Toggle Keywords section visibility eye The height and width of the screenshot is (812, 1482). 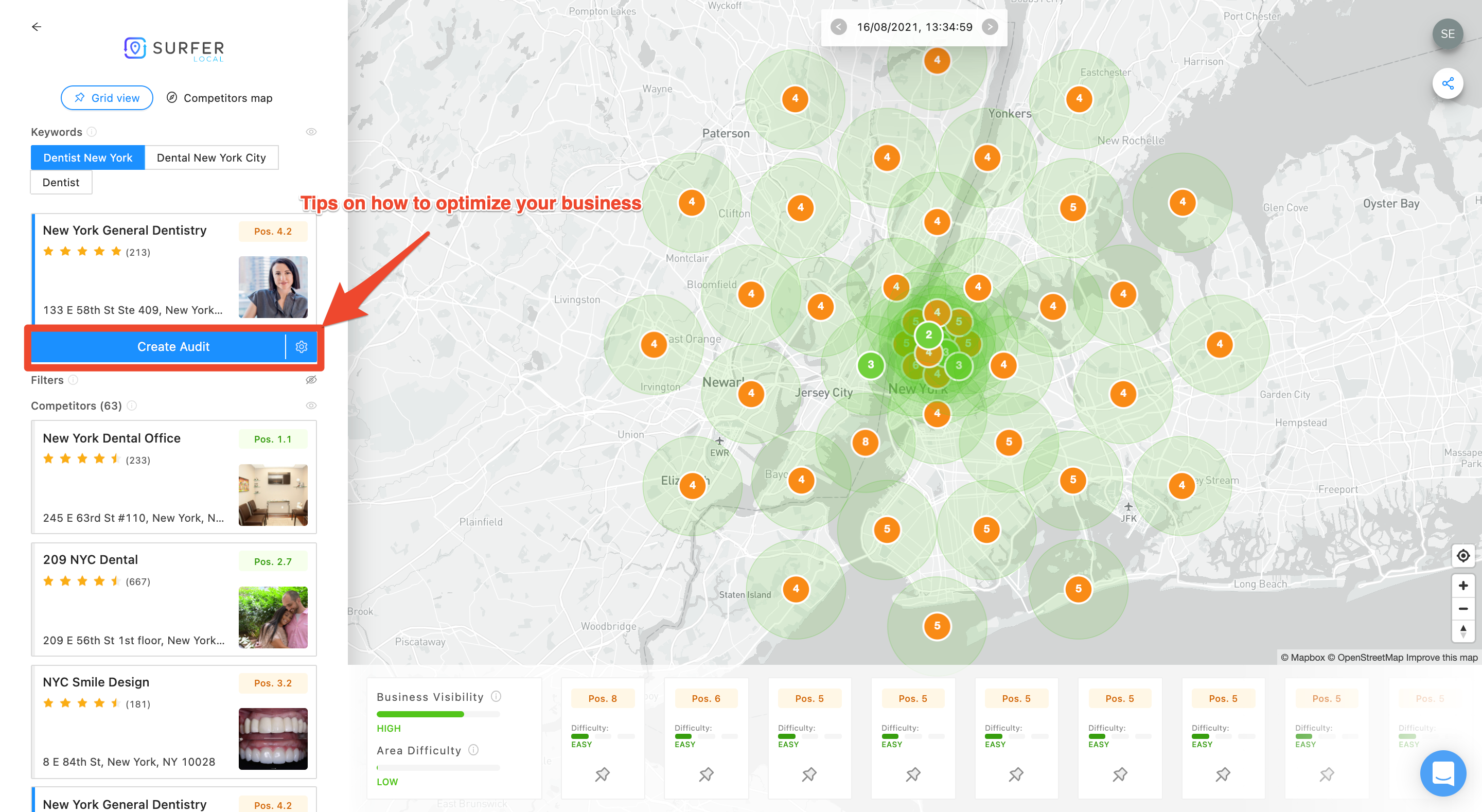[311, 132]
